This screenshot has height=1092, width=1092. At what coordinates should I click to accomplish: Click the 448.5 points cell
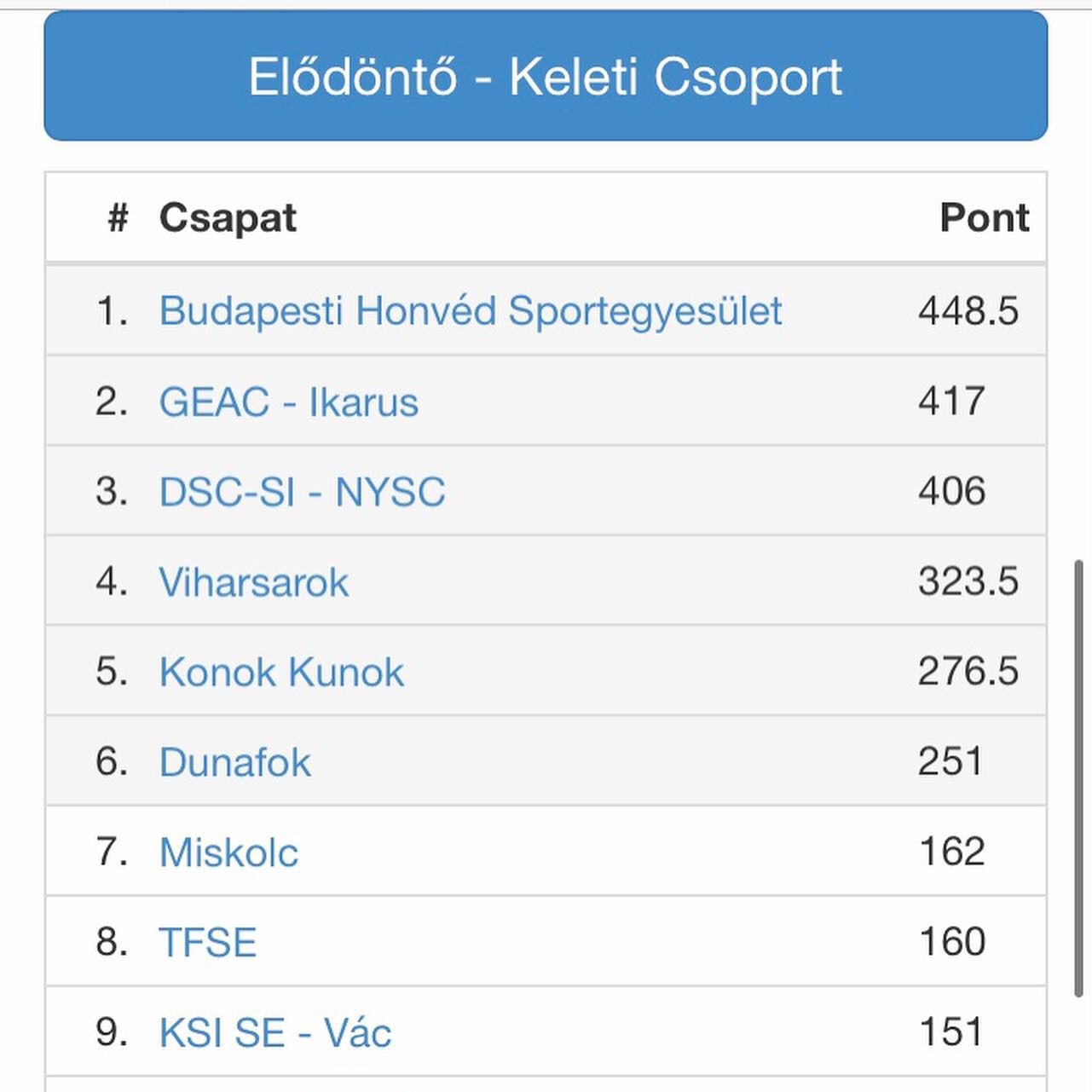[x=968, y=311]
